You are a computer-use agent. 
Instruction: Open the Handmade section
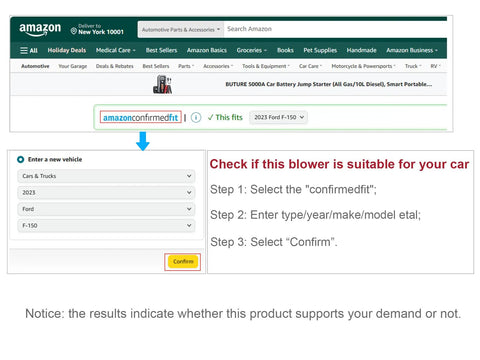tap(361, 50)
